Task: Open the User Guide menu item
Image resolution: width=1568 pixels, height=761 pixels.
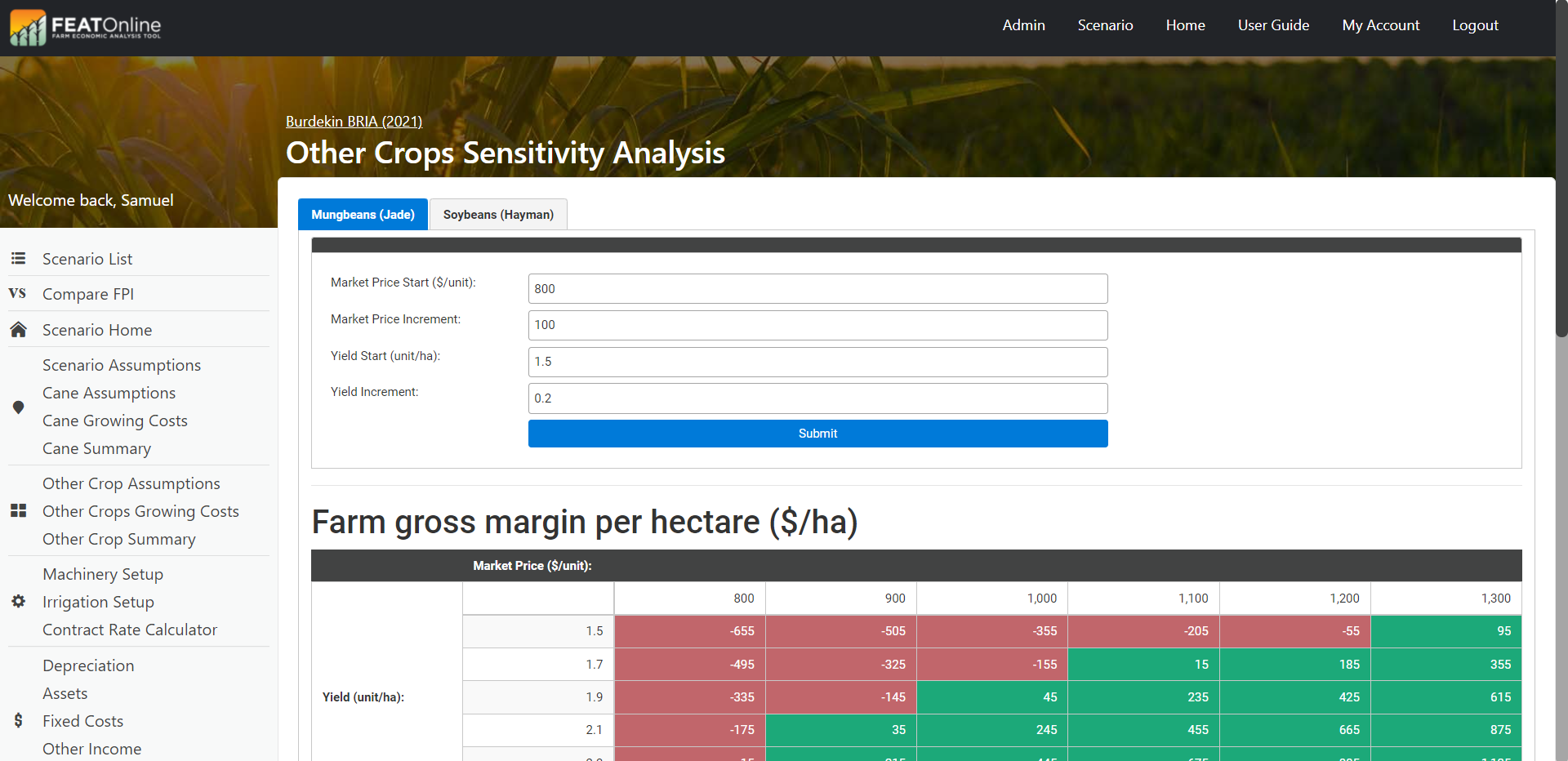Action: (1273, 25)
